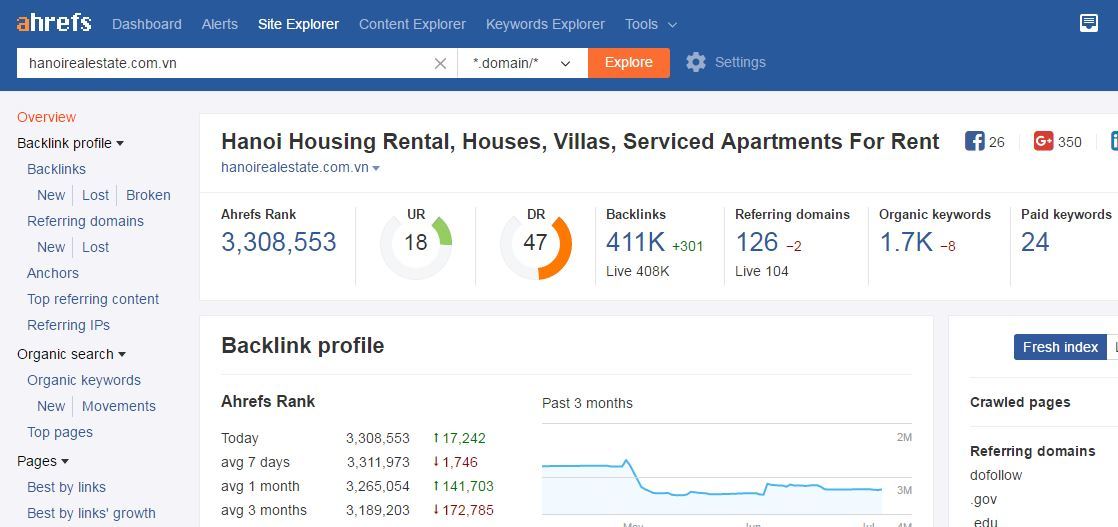Screen dimensions: 1118x527
Task: Collapse the Backlink profile sidebar section
Action: [x=71, y=143]
